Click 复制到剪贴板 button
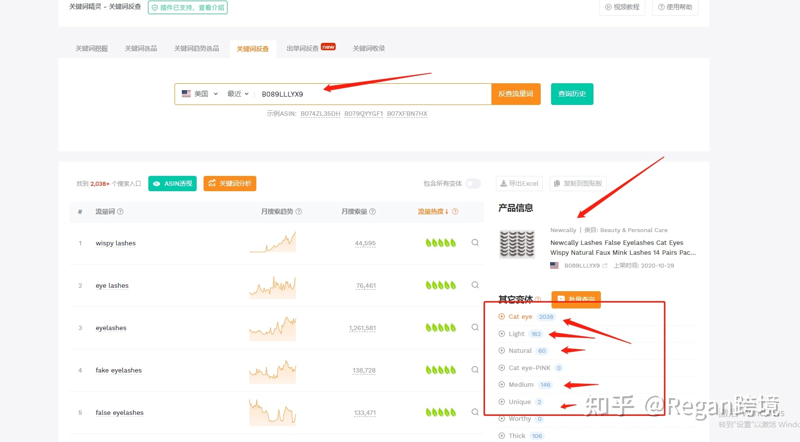Viewport: 800px width, 442px height. tap(578, 183)
